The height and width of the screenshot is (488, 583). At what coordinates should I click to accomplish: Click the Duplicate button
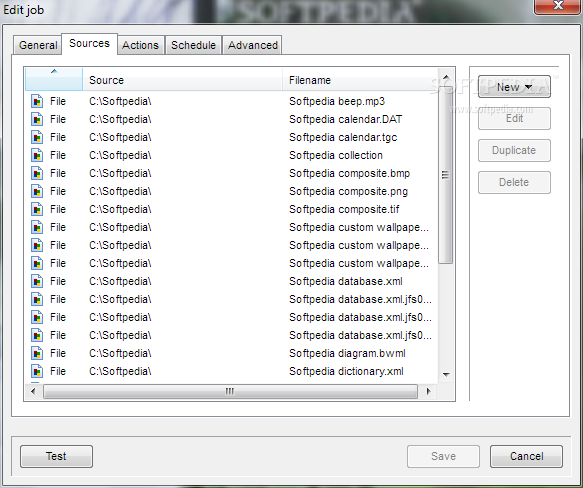point(514,150)
